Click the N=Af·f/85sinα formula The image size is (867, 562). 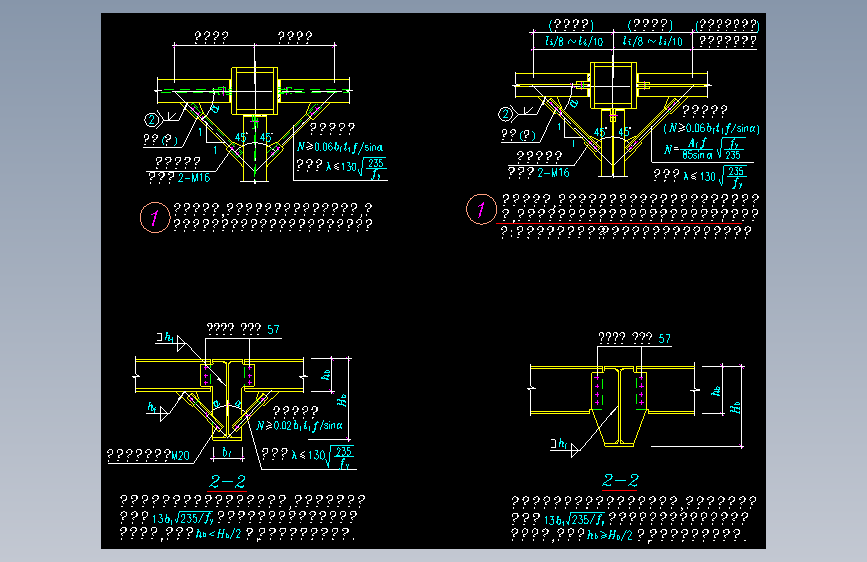[x=703, y=149]
